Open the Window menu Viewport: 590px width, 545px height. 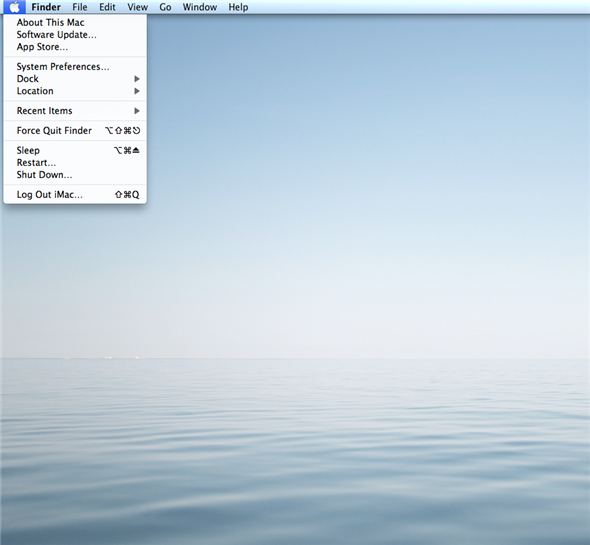[x=200, y=7]
